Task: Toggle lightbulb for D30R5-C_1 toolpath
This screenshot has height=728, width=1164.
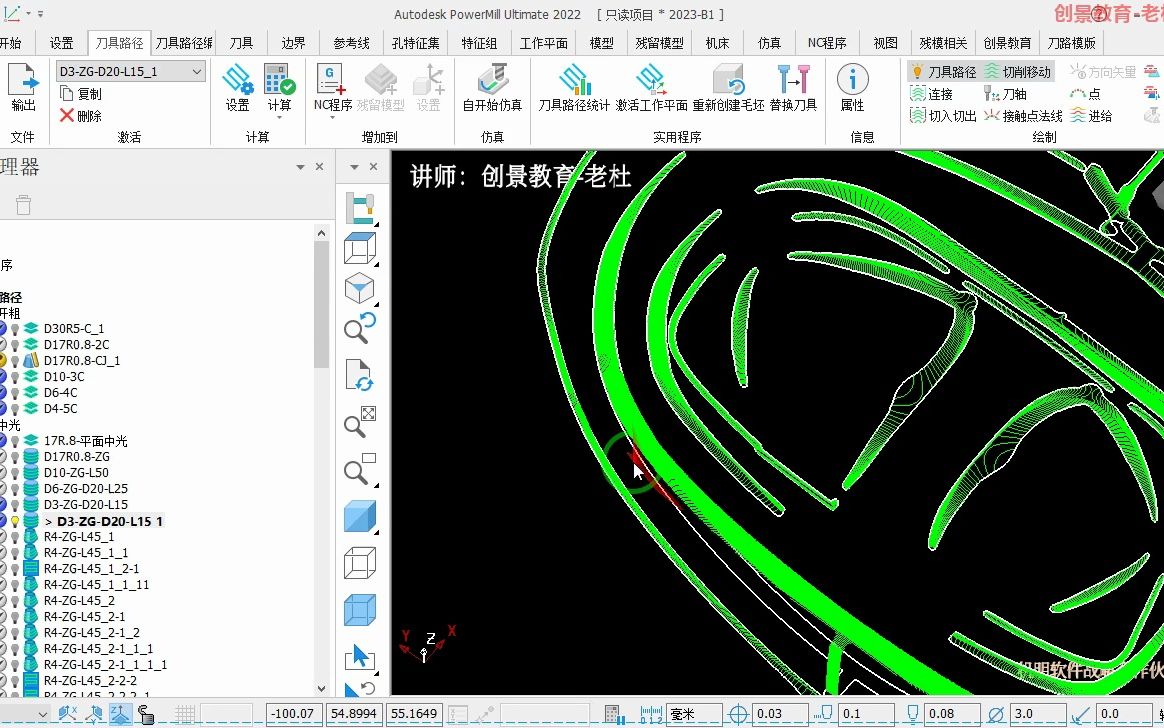Action: pyautogui.click(x=15, y=328)
